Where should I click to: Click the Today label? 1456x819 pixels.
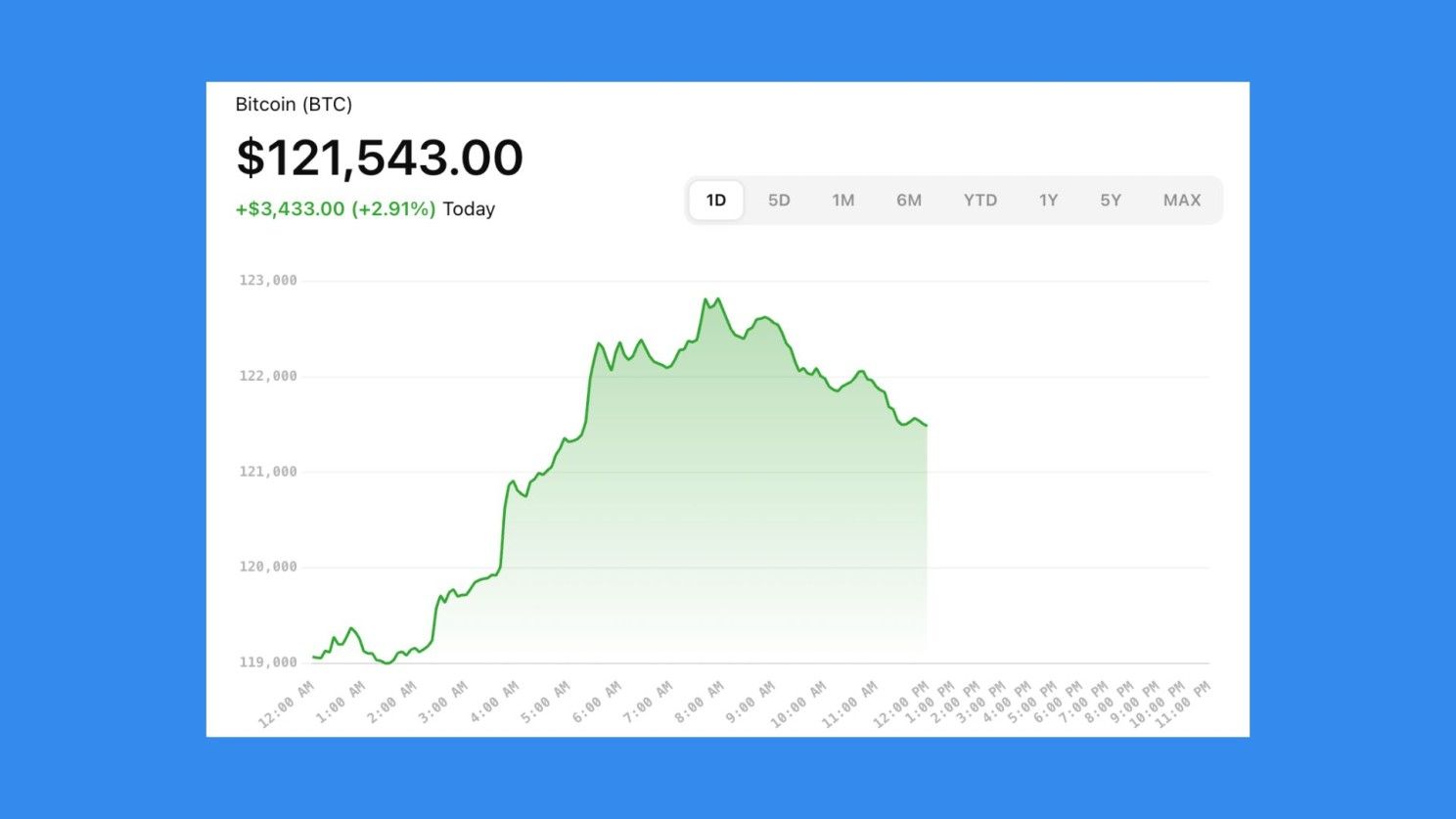pos(469,208)
